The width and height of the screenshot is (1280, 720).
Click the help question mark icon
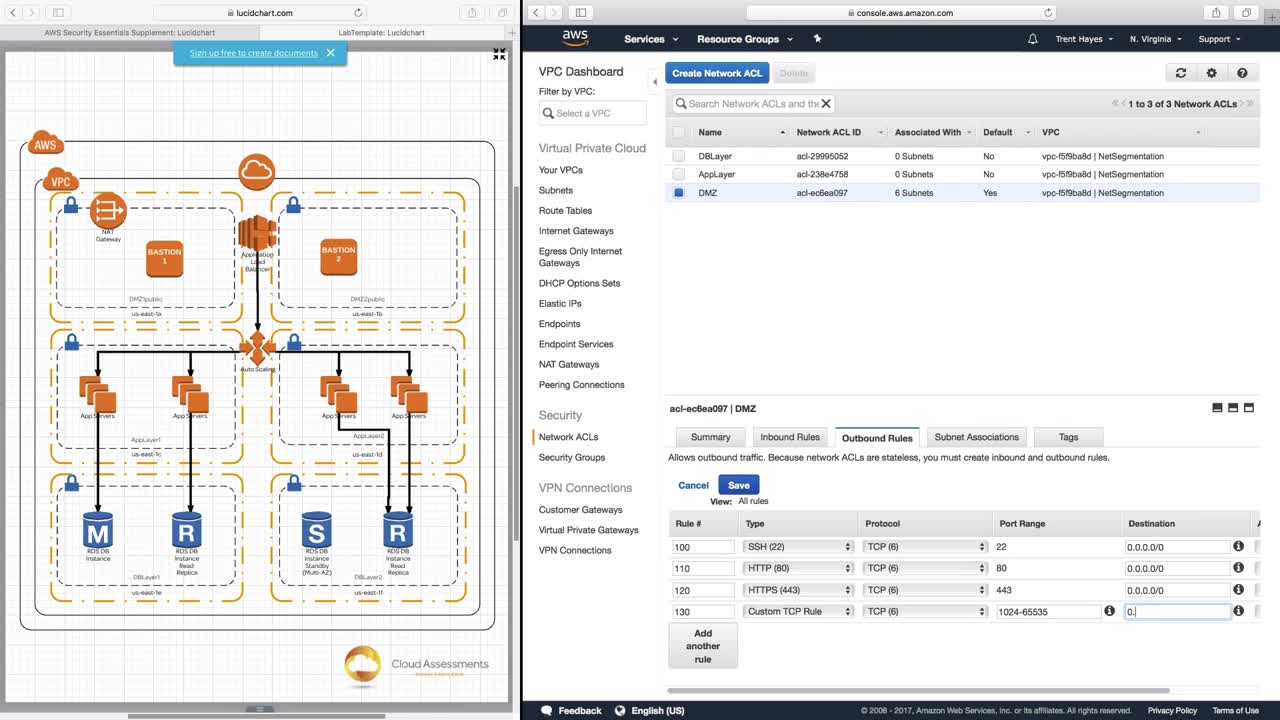pos(1242,73)
